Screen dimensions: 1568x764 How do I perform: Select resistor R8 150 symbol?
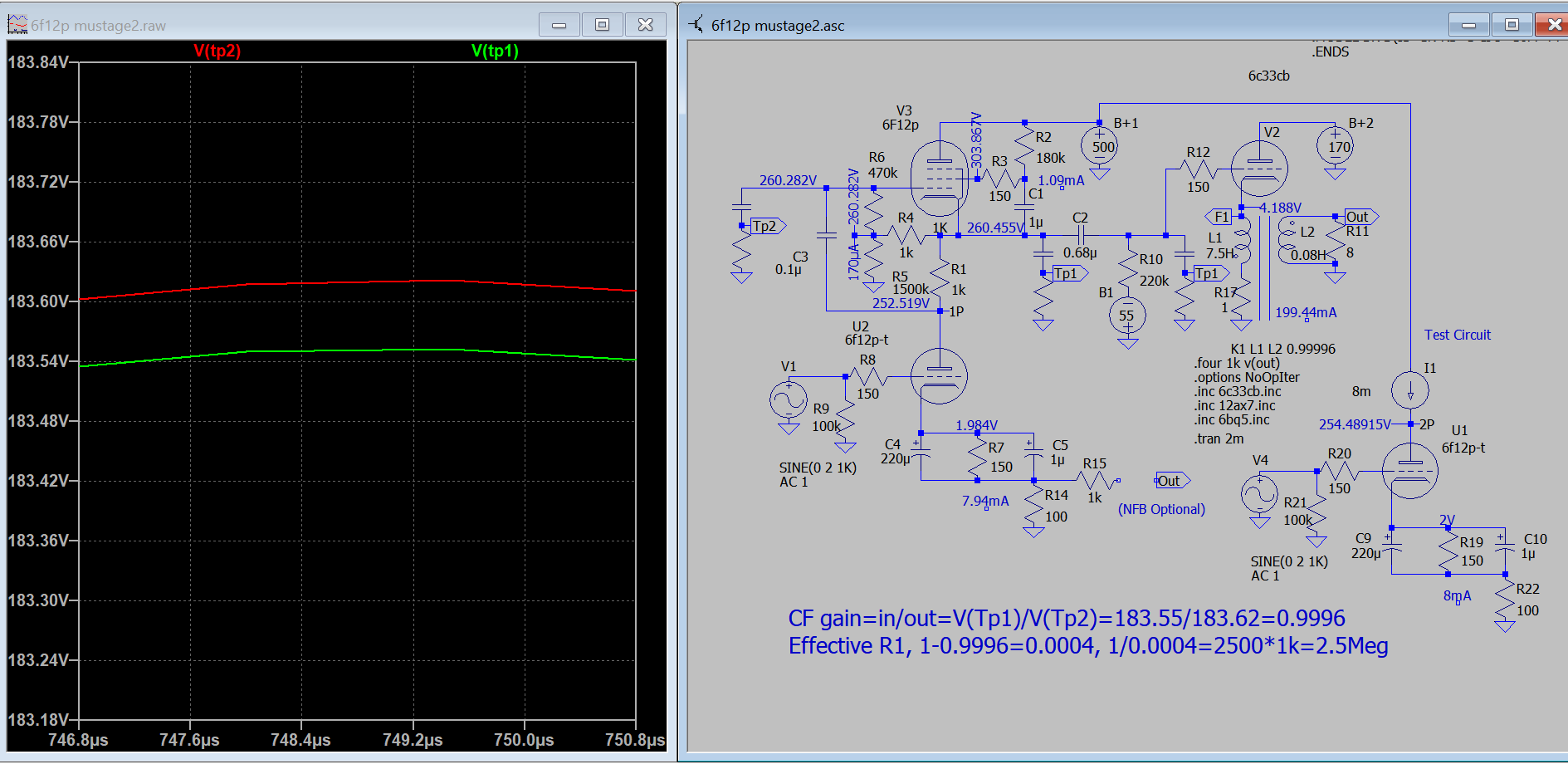(867, 376)
